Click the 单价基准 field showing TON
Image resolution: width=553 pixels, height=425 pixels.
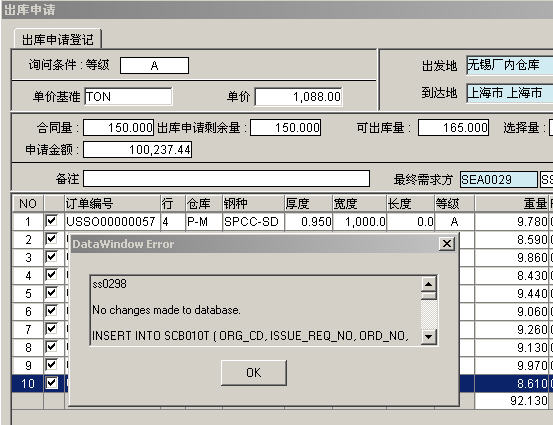point(128,96)
